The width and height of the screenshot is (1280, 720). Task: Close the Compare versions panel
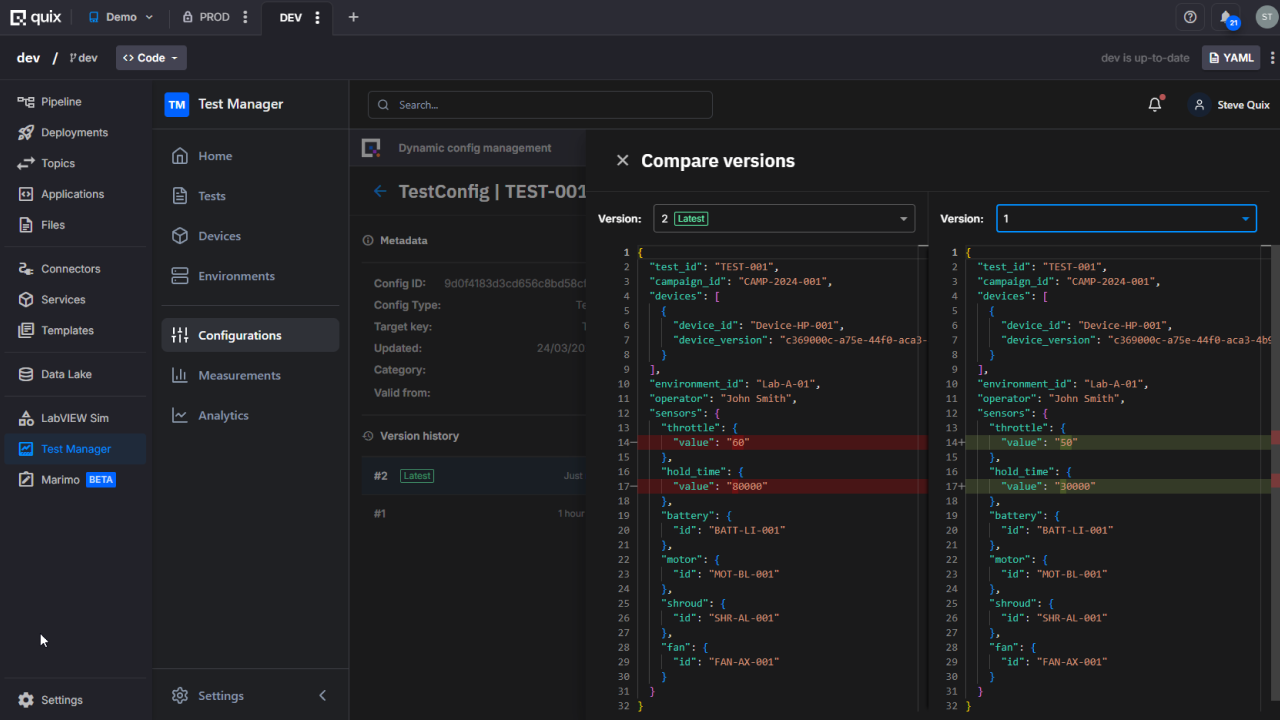[622, 160]
